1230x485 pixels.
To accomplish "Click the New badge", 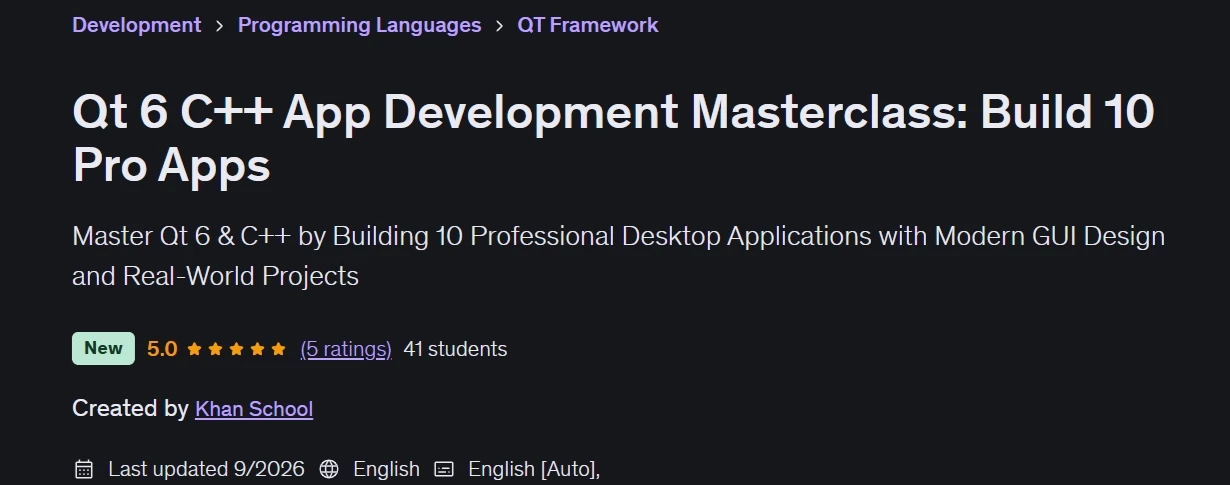I will tap(103, 348).
